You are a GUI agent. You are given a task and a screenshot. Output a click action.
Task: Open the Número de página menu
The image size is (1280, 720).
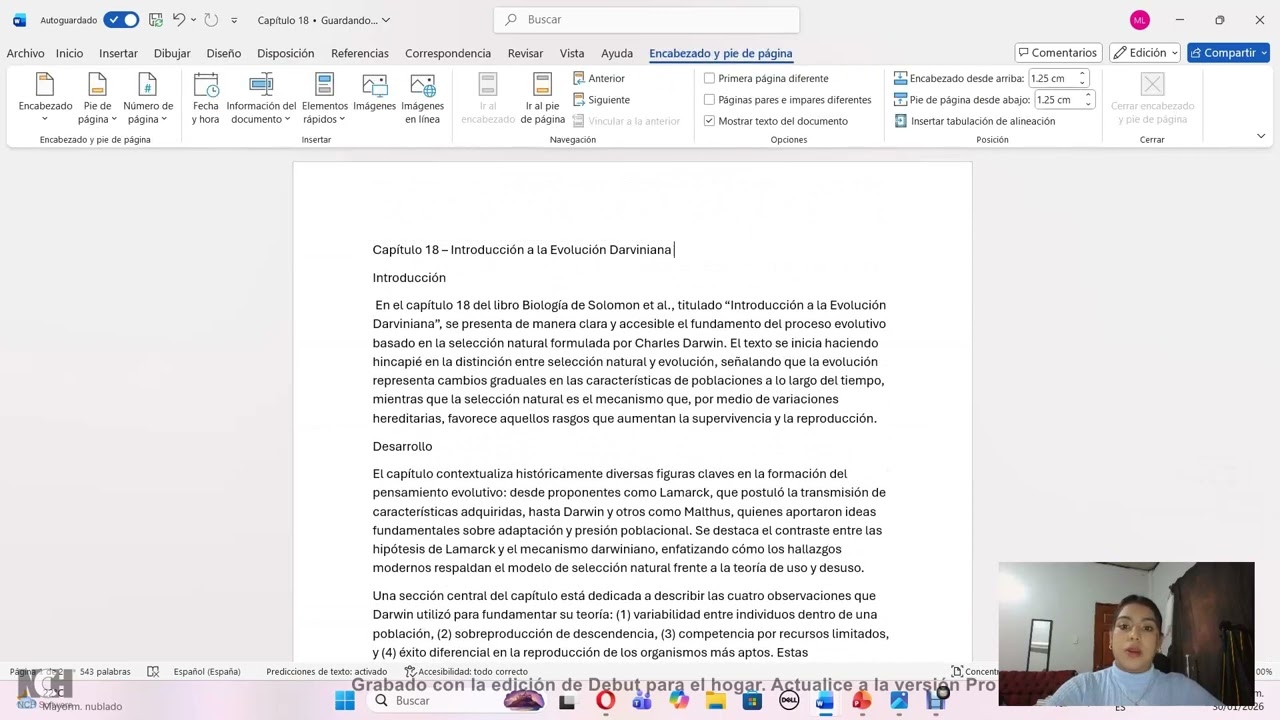(x=148, y=98)
